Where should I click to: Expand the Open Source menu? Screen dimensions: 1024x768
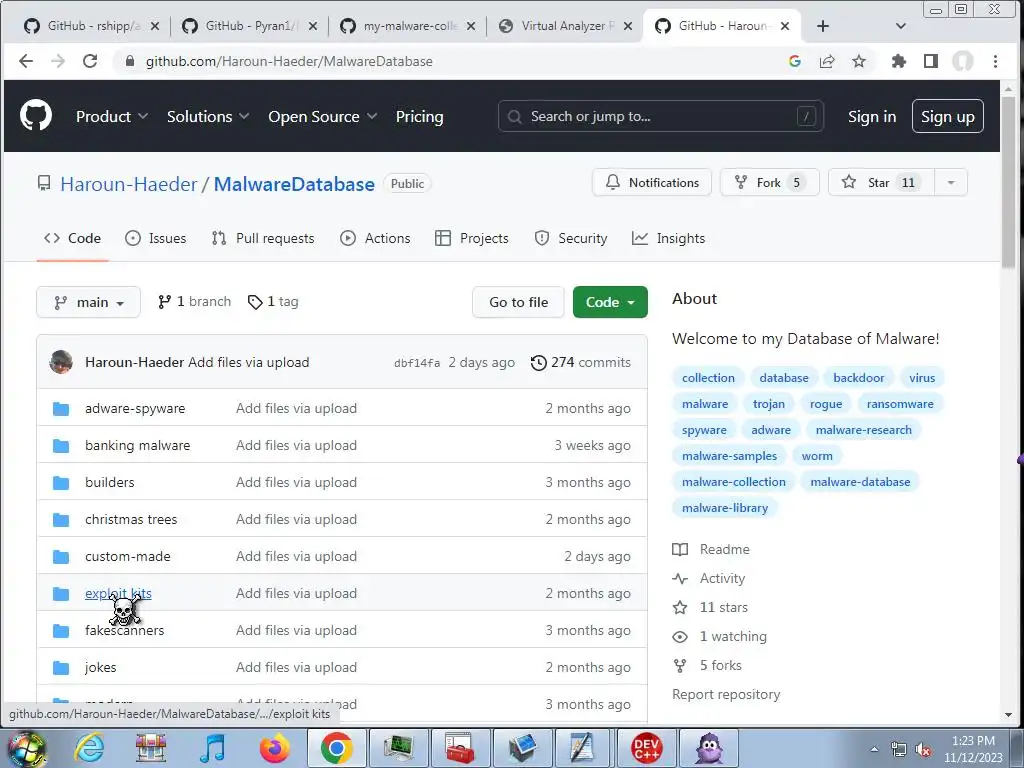323,116
